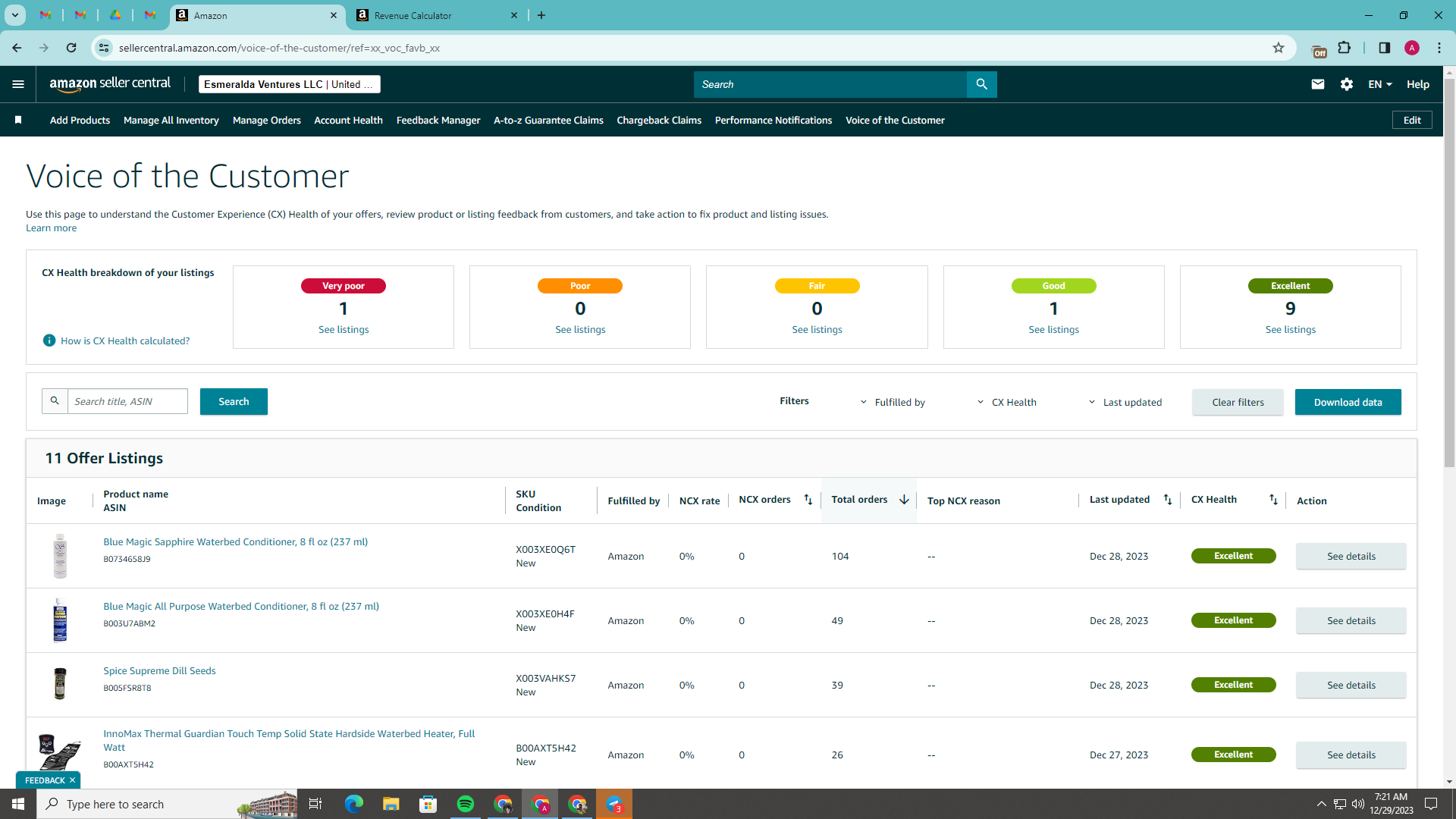Open Add Products menu item
The width and height of the screenshot is (1456, 819).
[80, 120]
